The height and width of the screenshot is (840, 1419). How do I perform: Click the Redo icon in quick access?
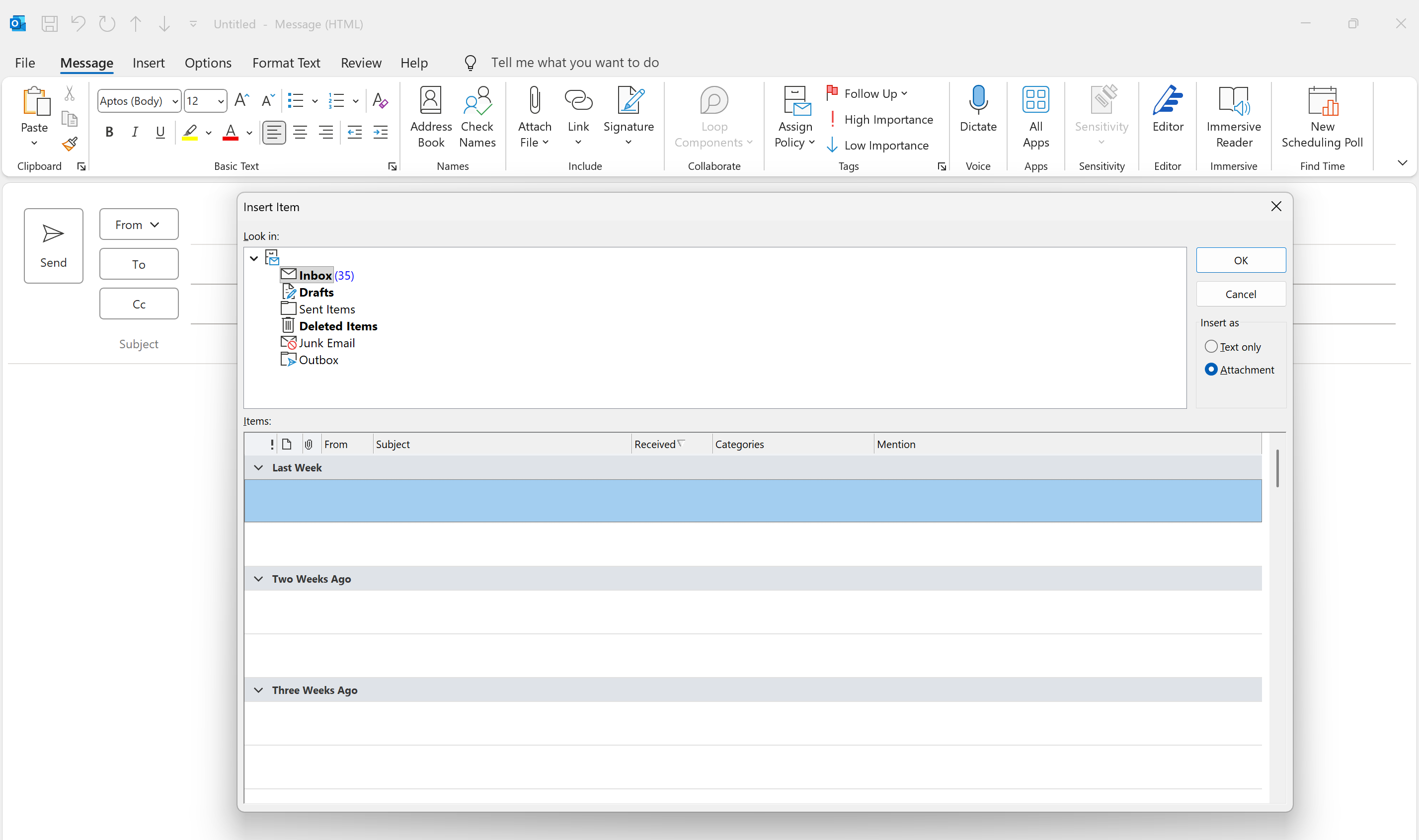click(107, 24)
